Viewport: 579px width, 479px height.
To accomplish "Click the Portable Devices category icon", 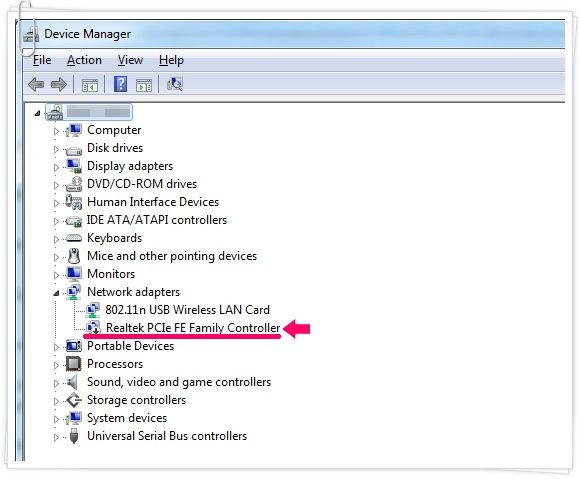I will tap(74, 346).
